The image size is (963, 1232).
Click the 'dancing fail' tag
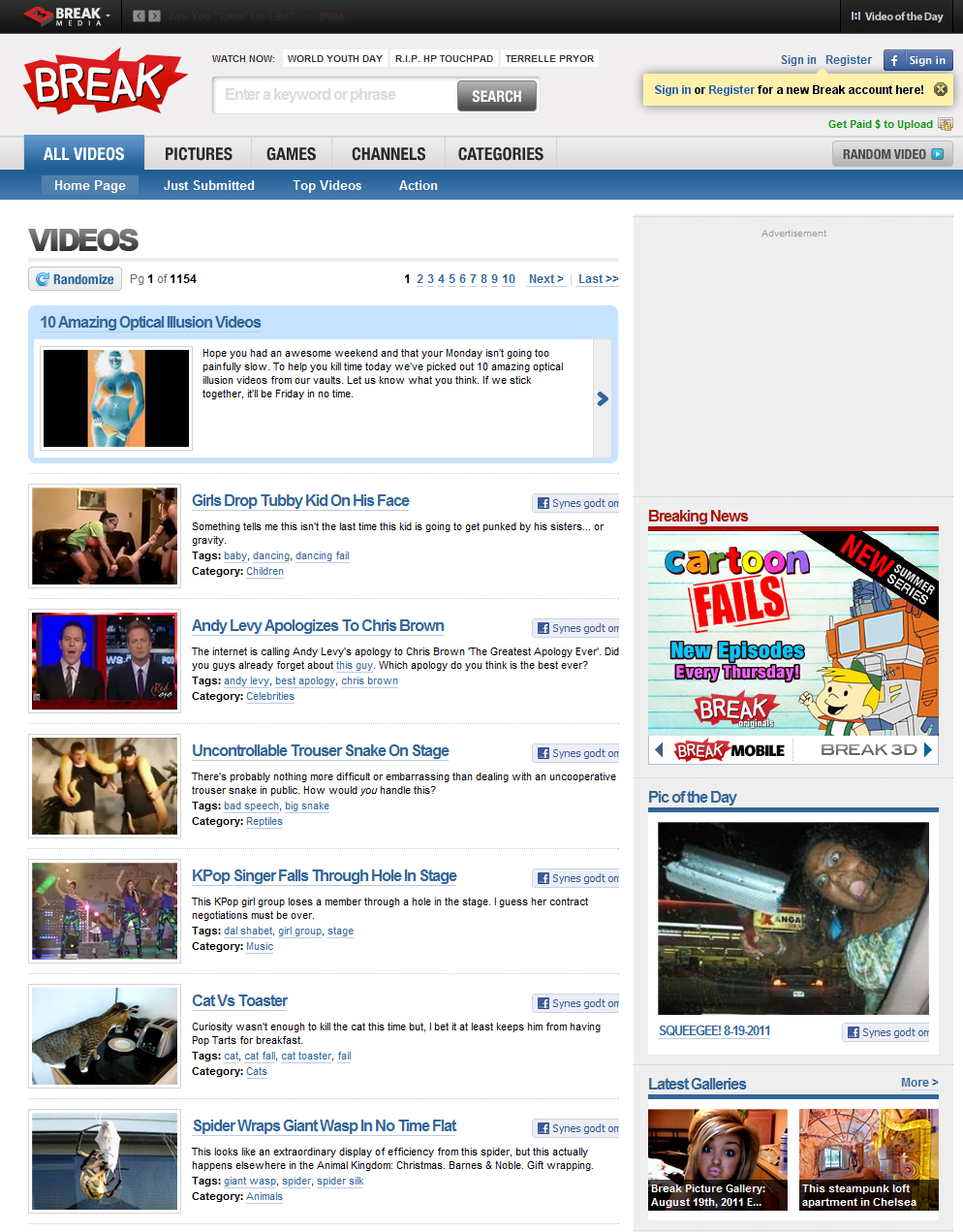coord(323,556)
